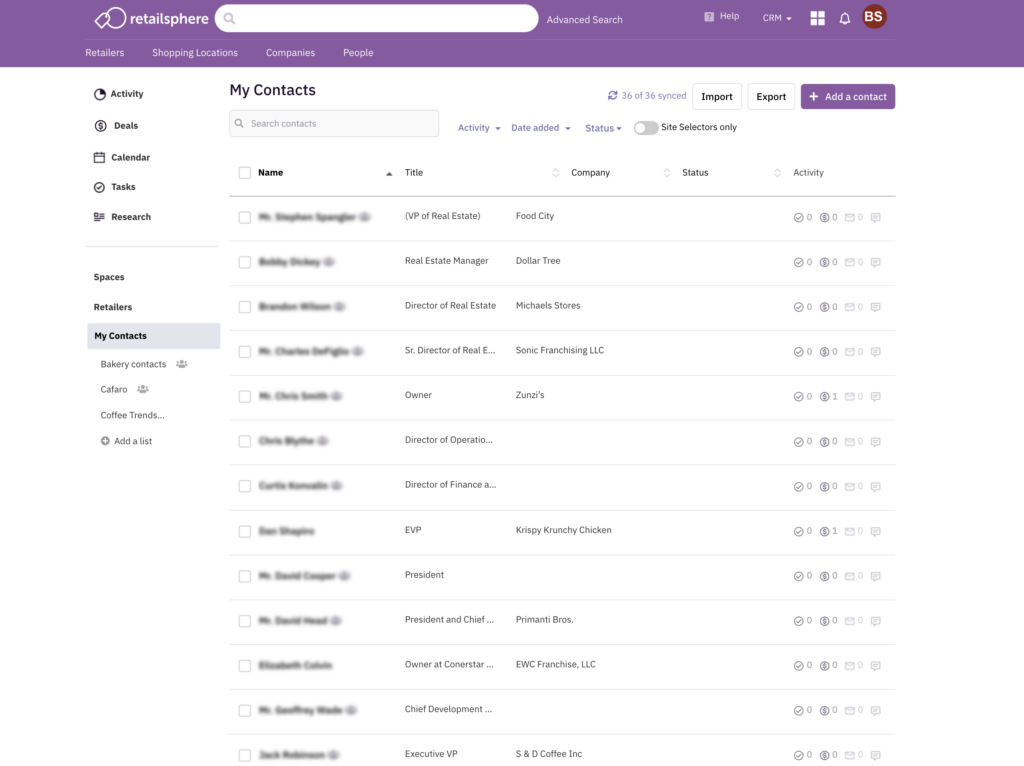This screenshot has height=766, width=1024.
Task: Click the Research icon in sidebar
Action: pos(99,217)
